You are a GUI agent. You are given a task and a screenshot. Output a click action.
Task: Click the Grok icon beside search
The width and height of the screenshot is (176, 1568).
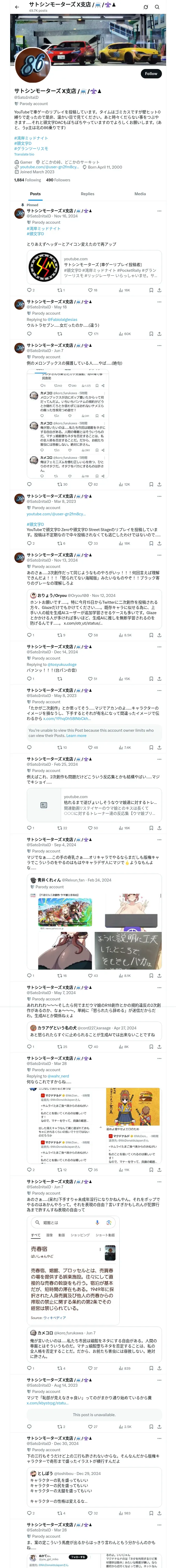[146, 7]
